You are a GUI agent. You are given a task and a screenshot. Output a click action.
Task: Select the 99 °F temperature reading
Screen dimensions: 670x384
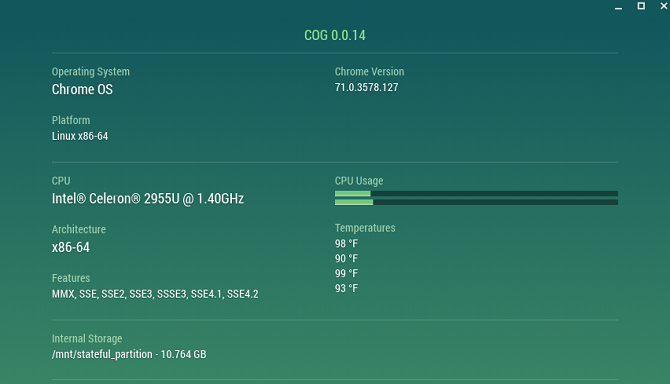click(x=346, y=274)
